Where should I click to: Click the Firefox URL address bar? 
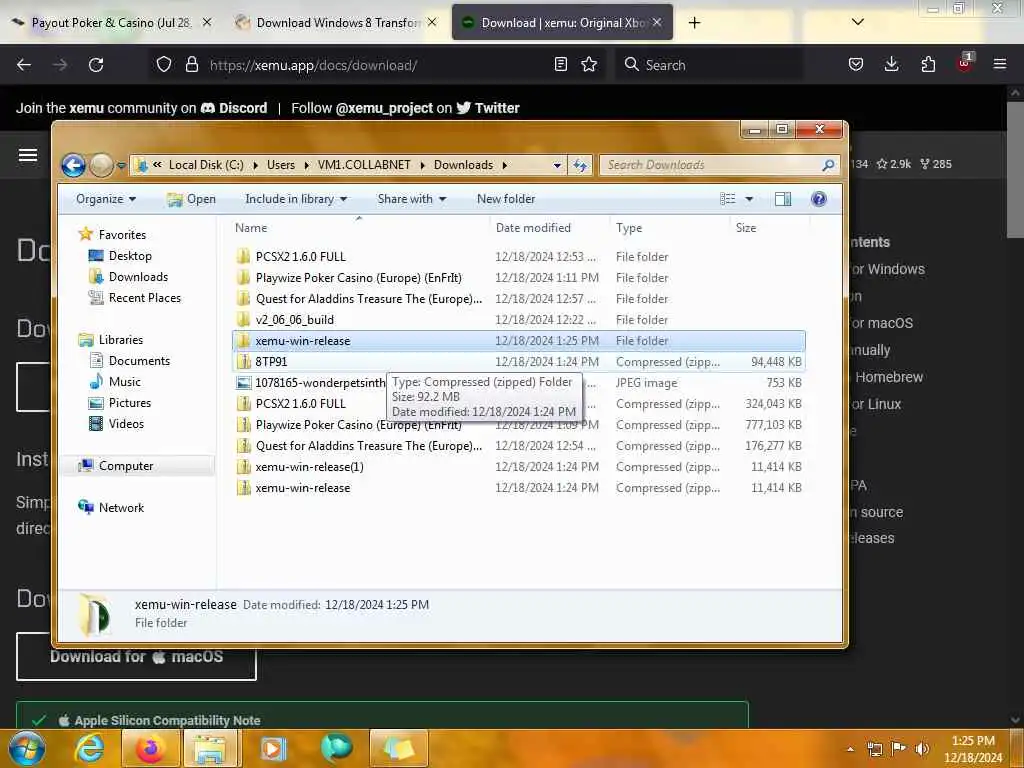pos(376,65)
